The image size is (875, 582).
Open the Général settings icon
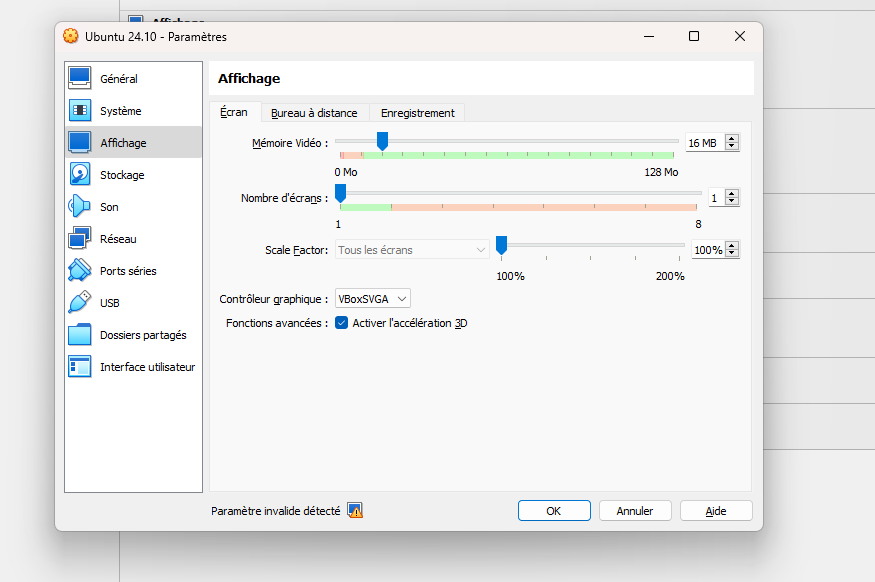point(80,78)
